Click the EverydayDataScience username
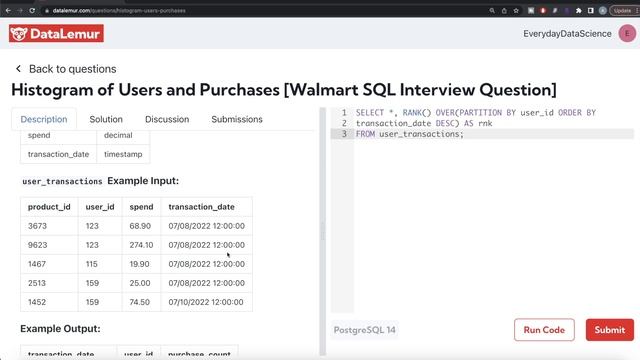The width and height of the screenshot is (640, 360). 567,33
